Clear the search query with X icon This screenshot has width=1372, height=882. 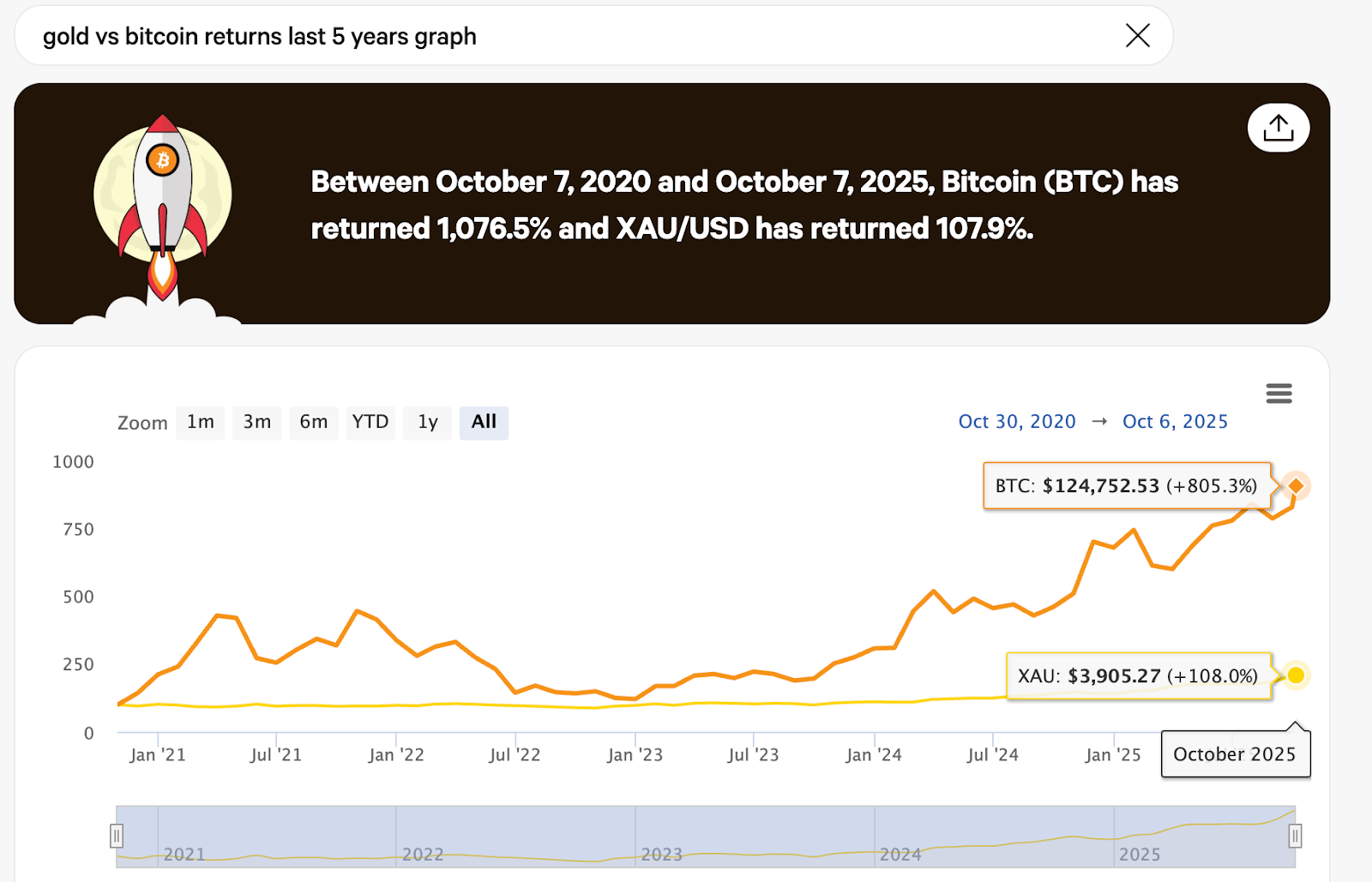[1138, 35]
